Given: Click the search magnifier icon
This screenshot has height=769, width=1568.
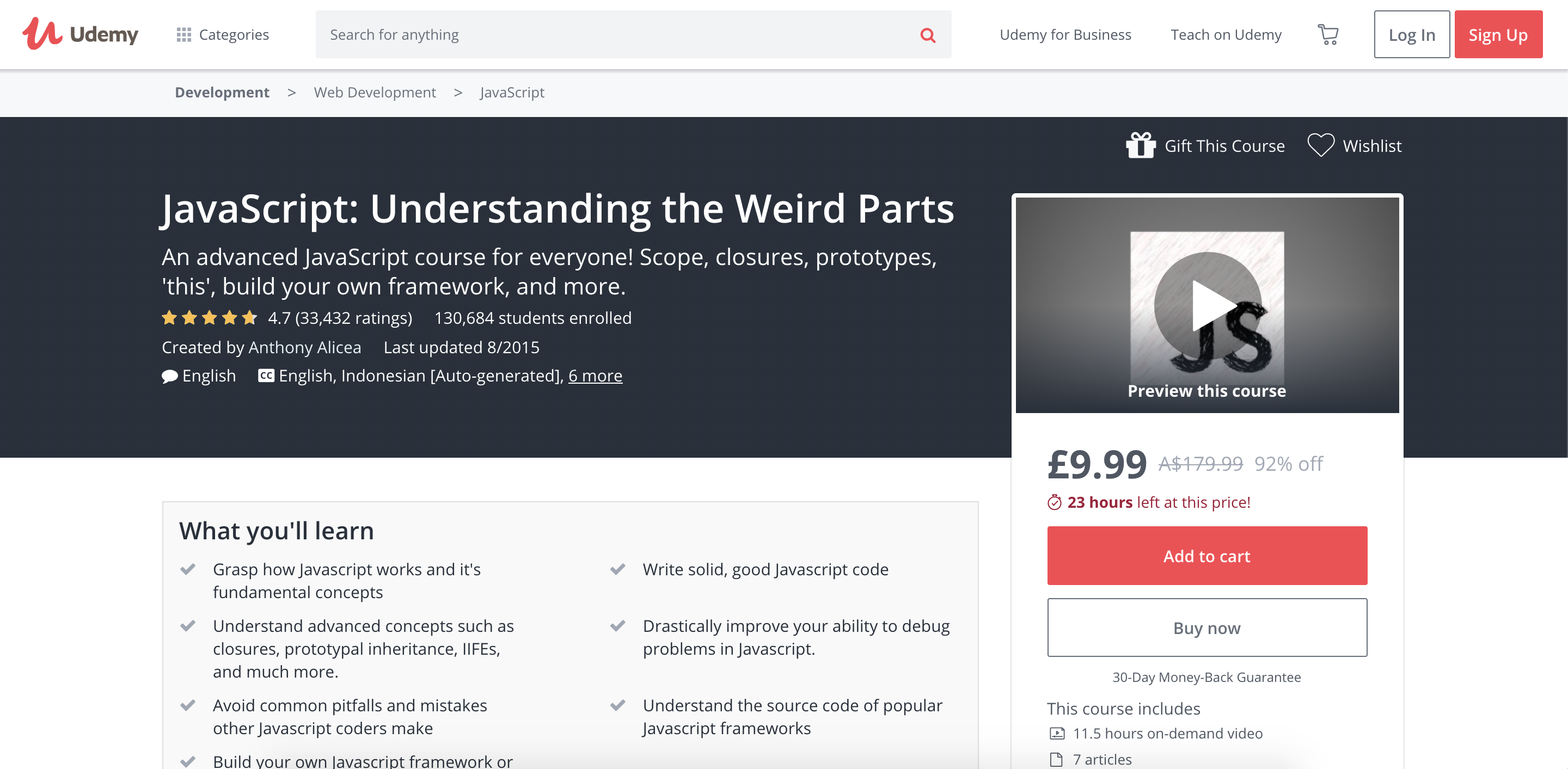Looking at the screenshot, I should 927,35.
